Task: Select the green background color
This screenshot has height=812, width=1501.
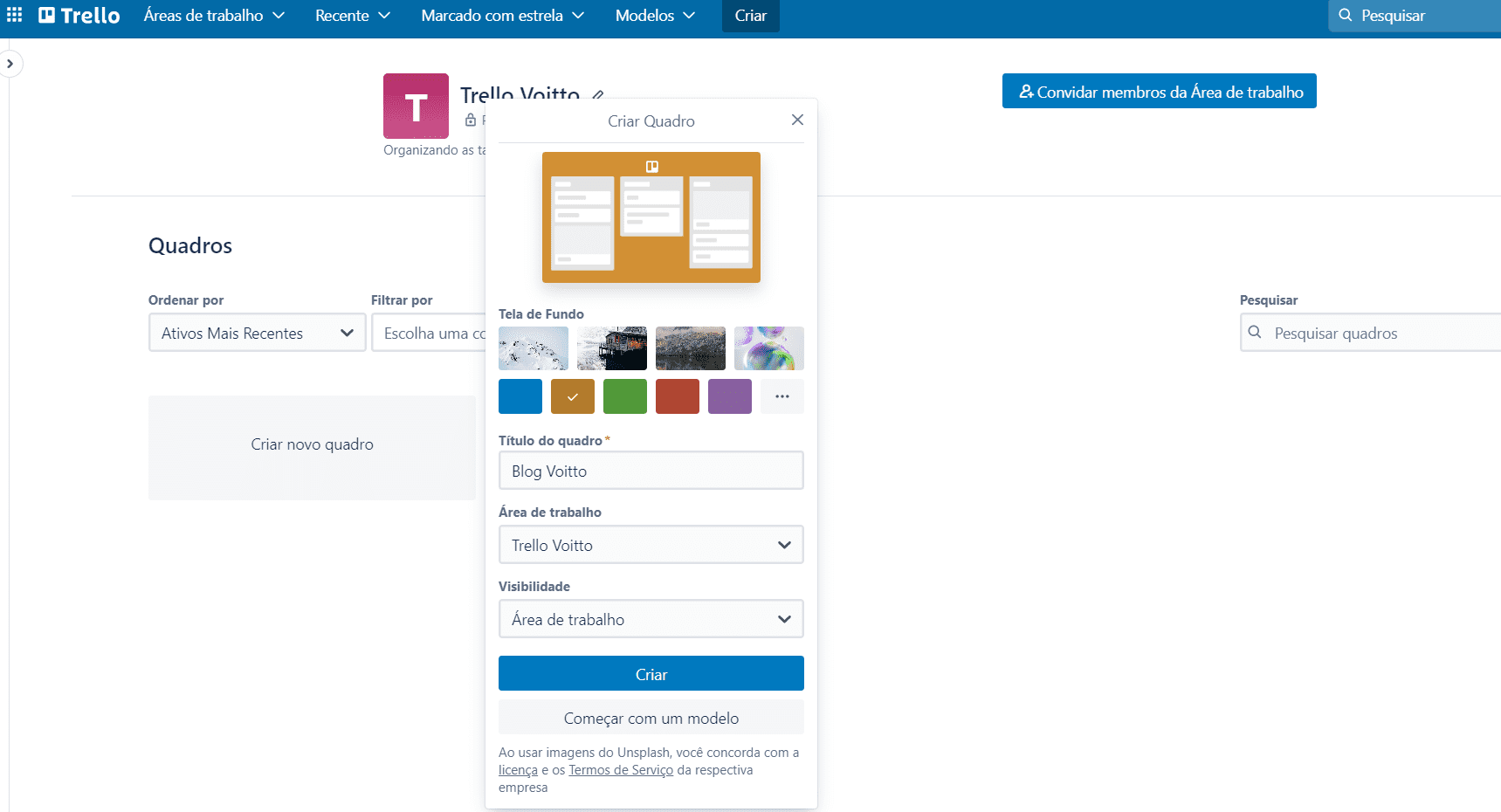Action: point(625,396)
